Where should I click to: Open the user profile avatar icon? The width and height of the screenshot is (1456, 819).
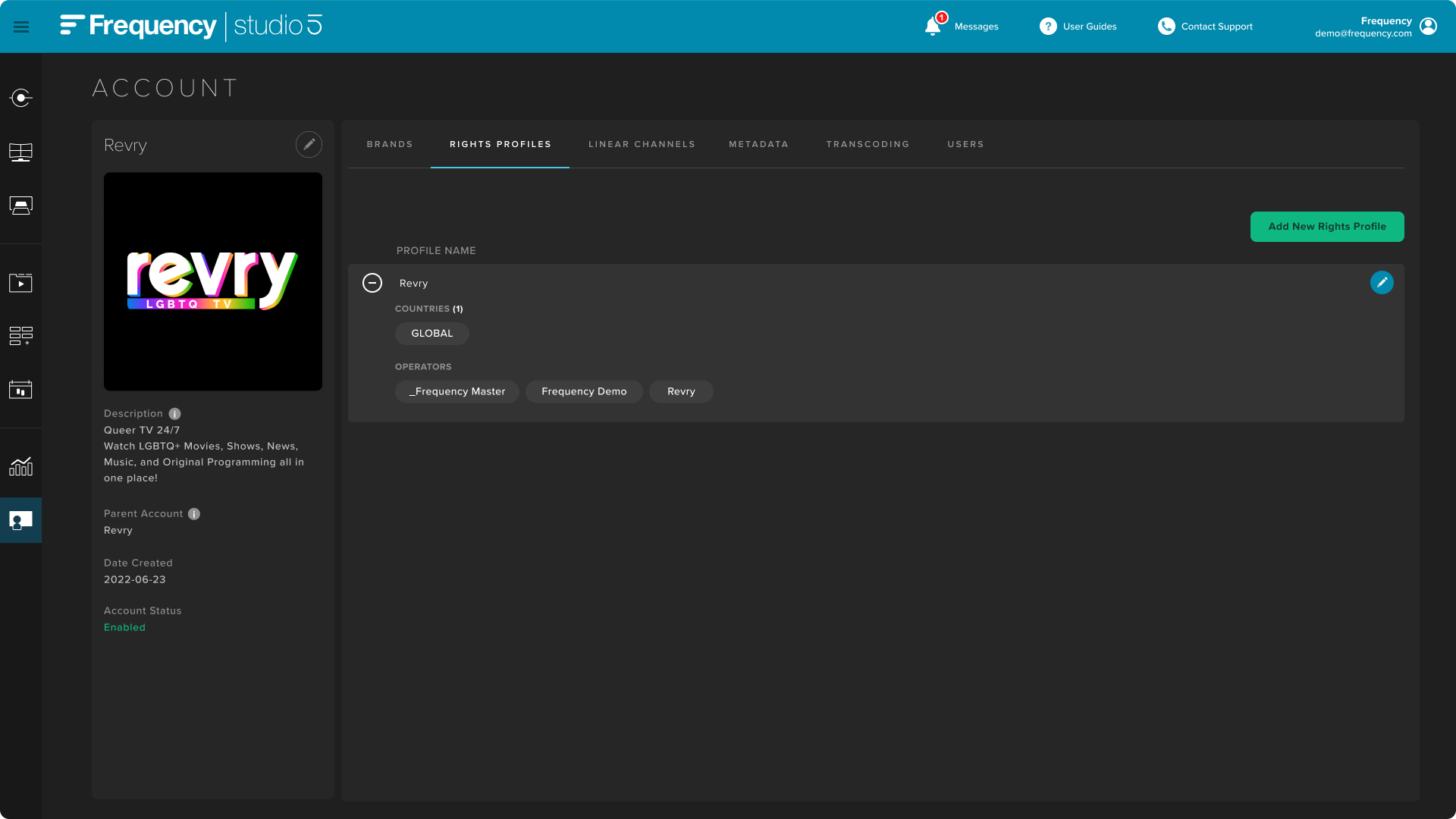[x=1428, y=27]
